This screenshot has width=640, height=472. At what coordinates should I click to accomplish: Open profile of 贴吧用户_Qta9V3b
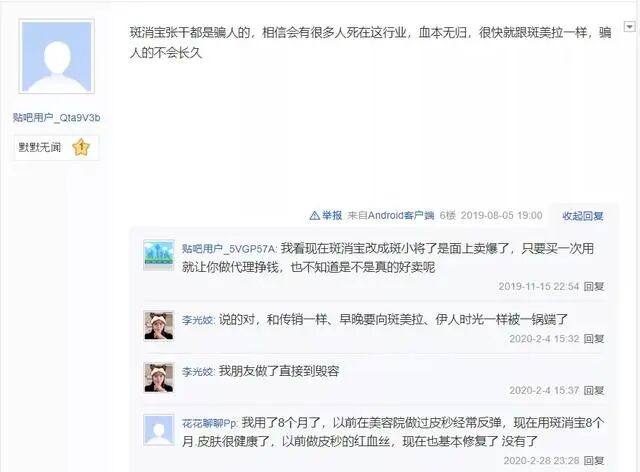[57, 118]
